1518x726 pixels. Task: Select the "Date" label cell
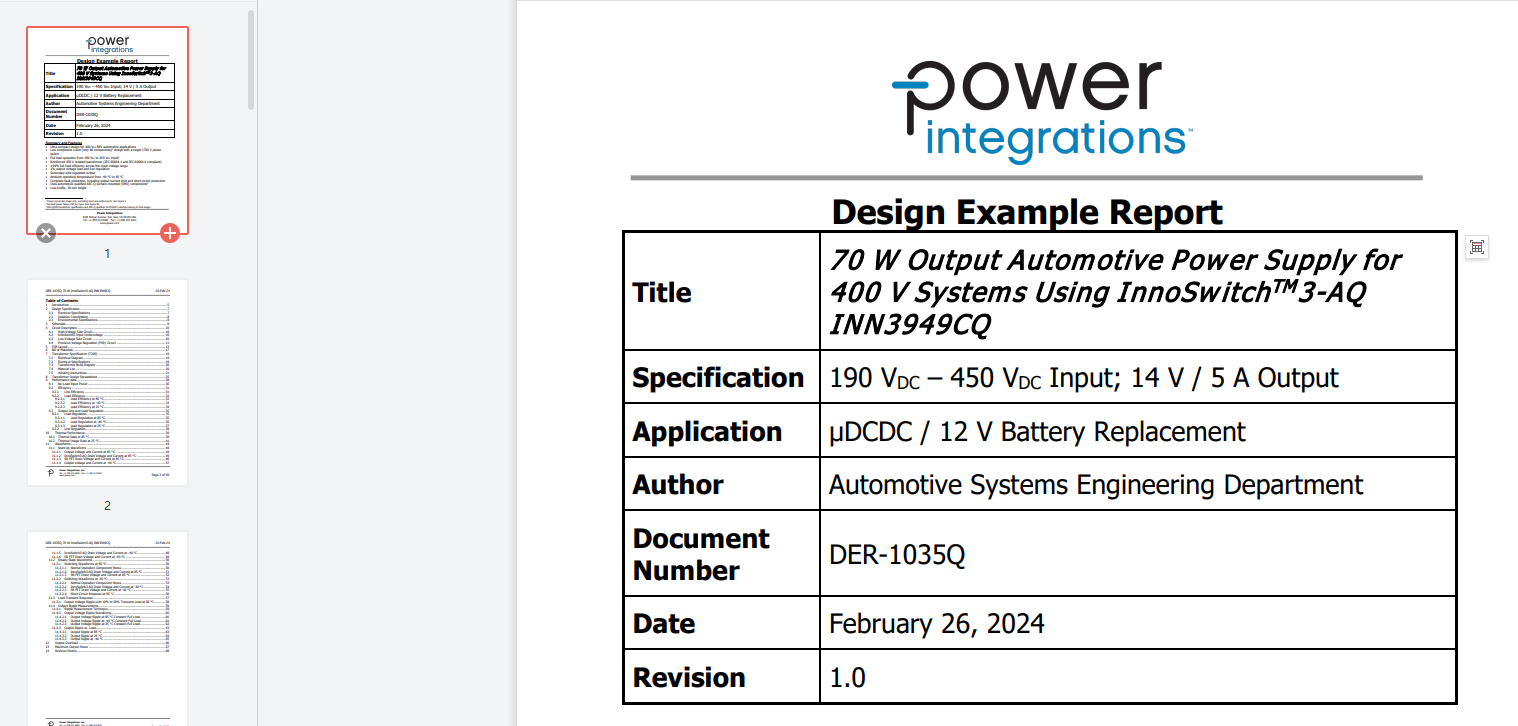[x=722, y=624]
